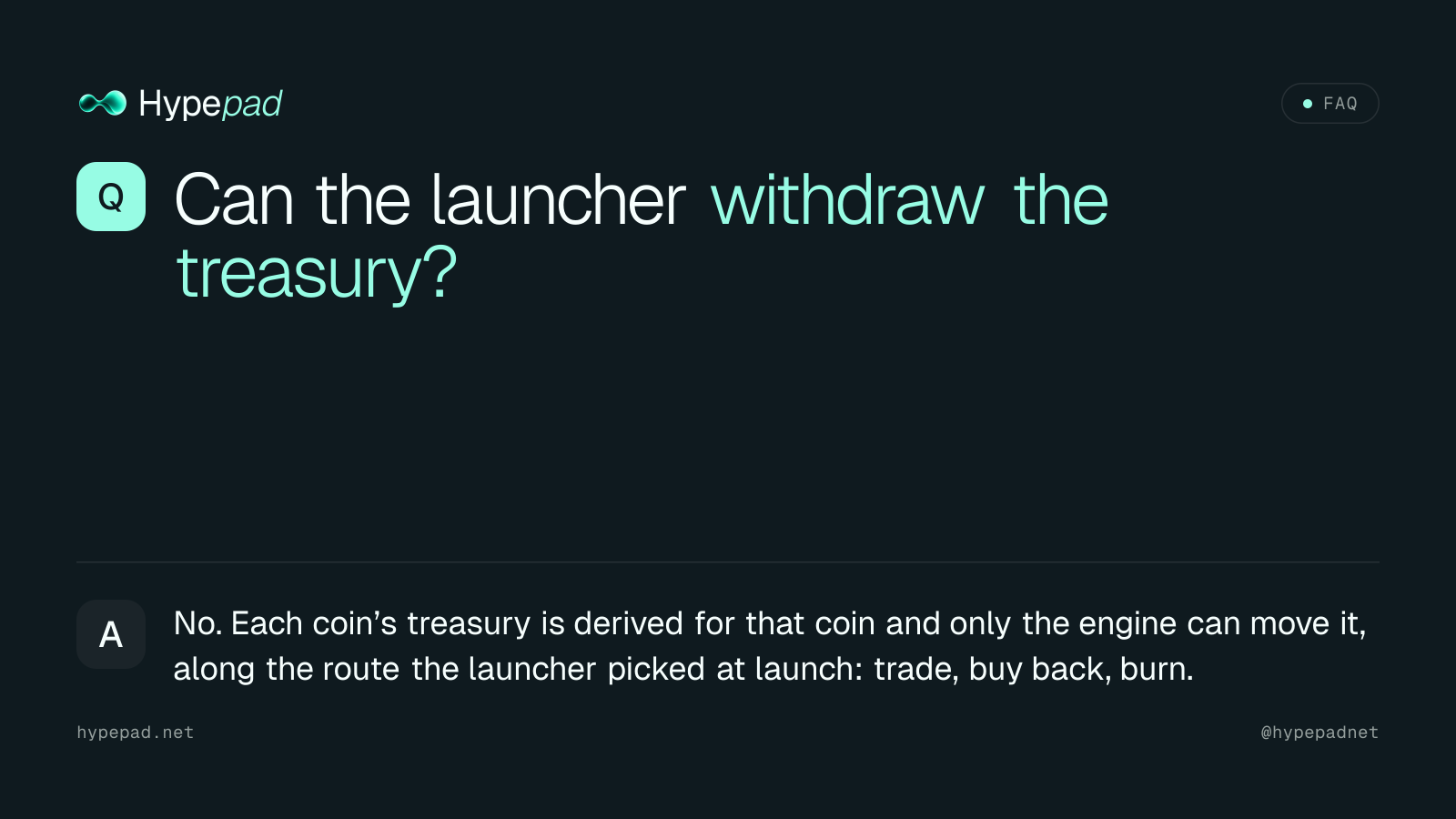Image resolution: width=1456 pixels, height=819 pixels.
Task: Click the Hypepad infinity logo icon
Action: pyautogui.click(x=103, y=103)
